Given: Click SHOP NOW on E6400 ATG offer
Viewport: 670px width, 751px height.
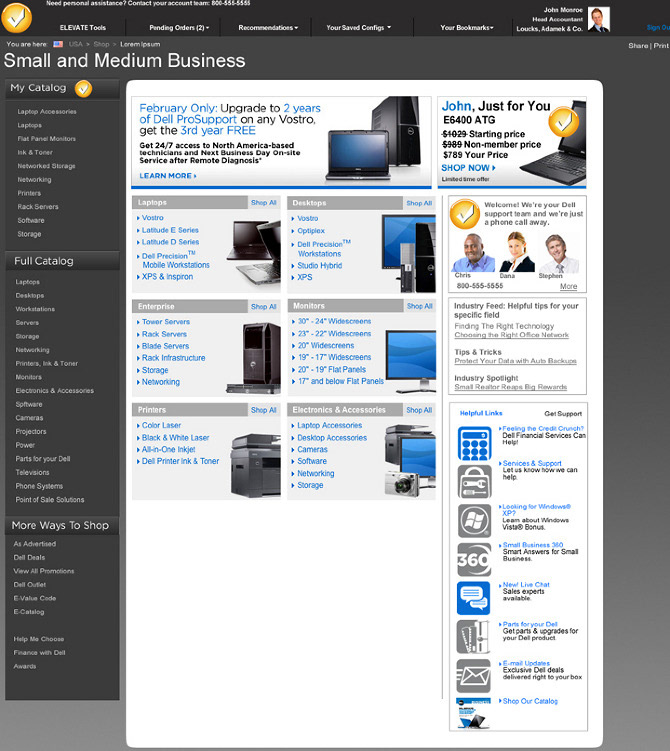Looking at the screenshot, I should coord(468,168).
